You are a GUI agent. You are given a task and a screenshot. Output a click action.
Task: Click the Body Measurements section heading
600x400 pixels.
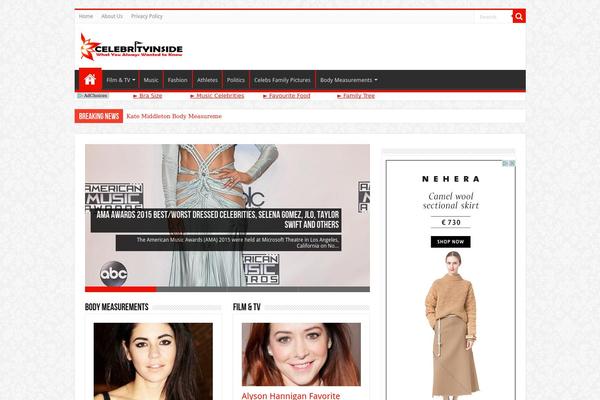coord(117,307)
